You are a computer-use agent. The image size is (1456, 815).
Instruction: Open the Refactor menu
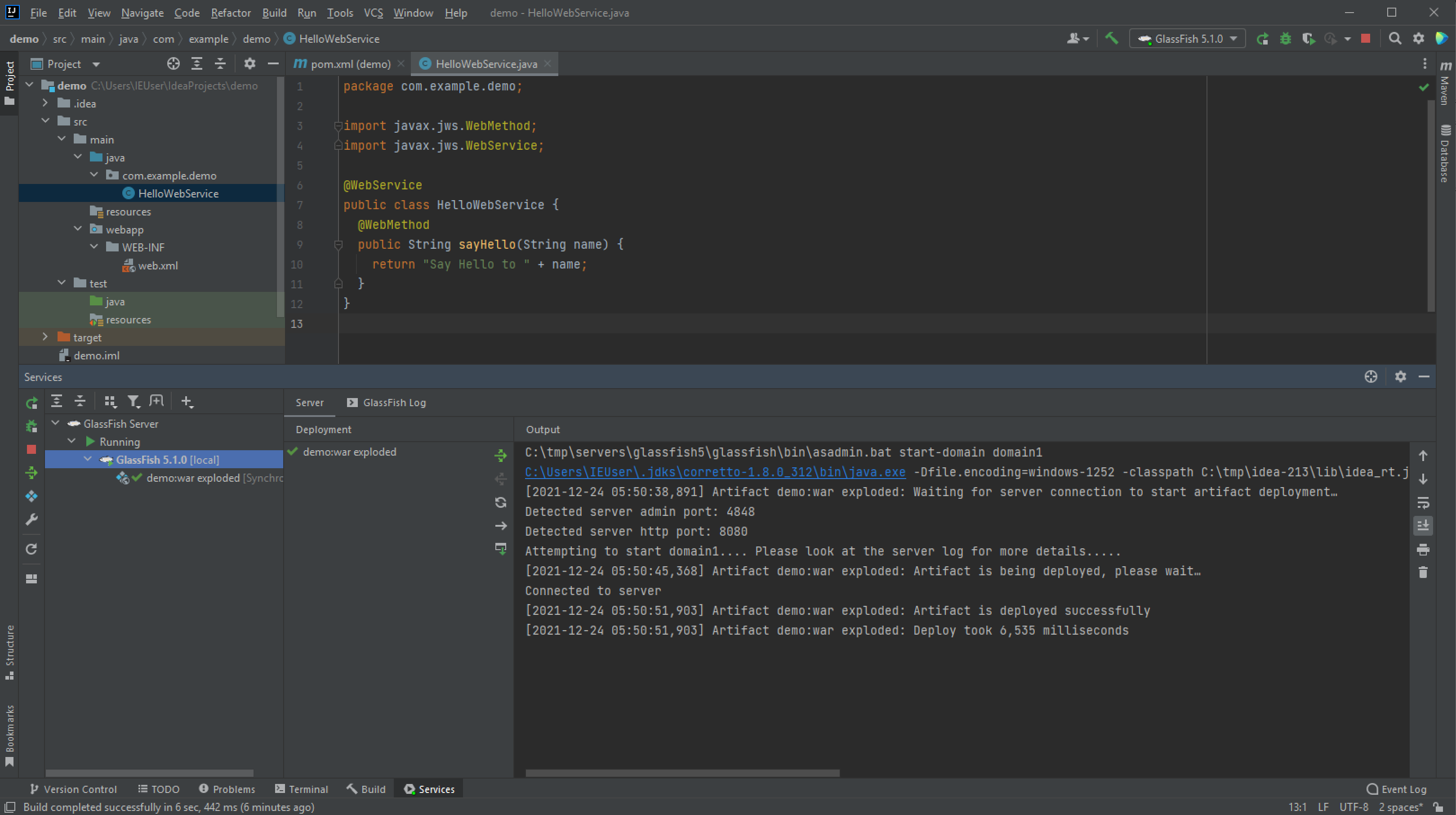231,13
